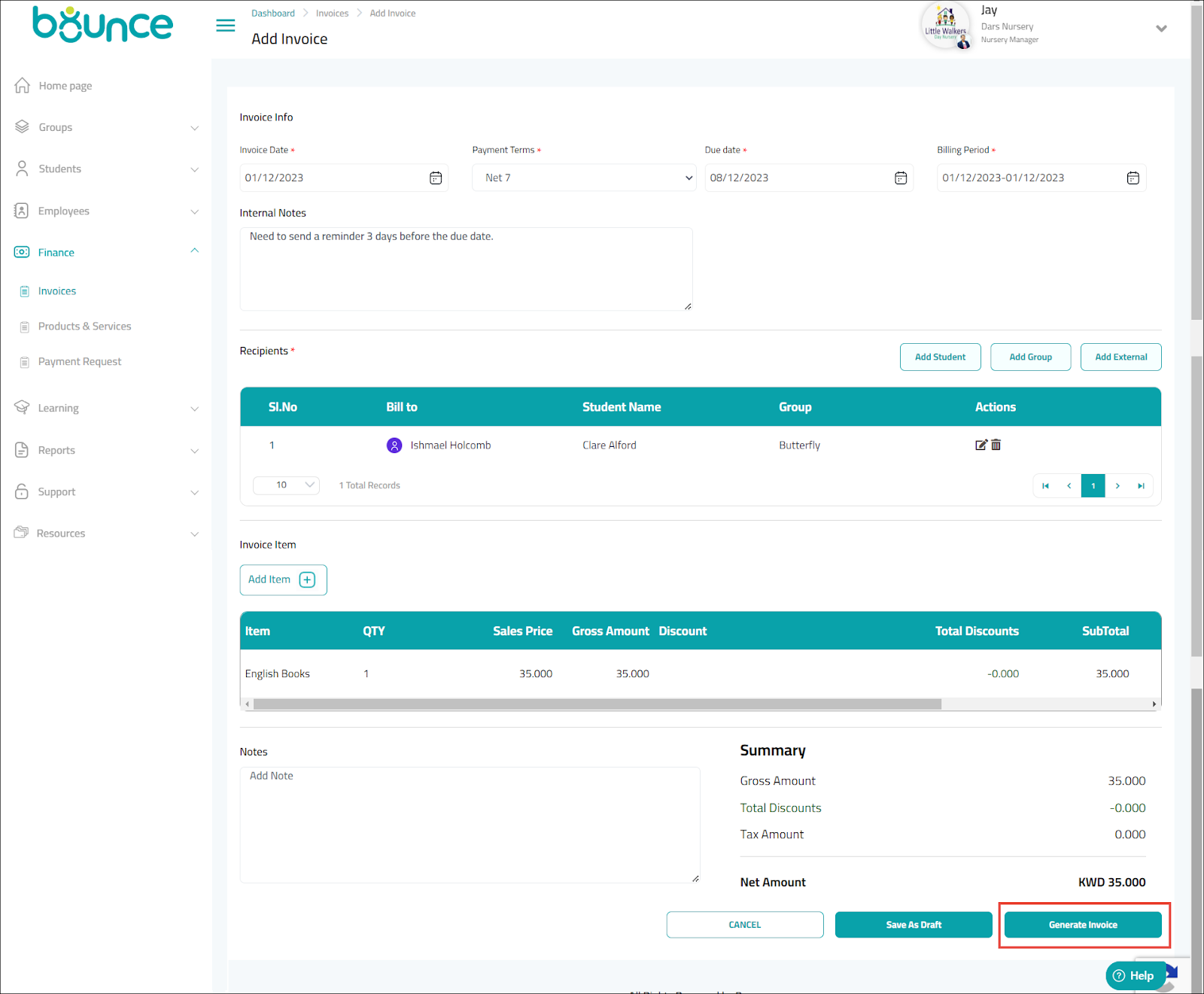Screen dimensions: 1204x994
Task: Expand the Groups sidebar chevron
Action: [x=195, y=128]
